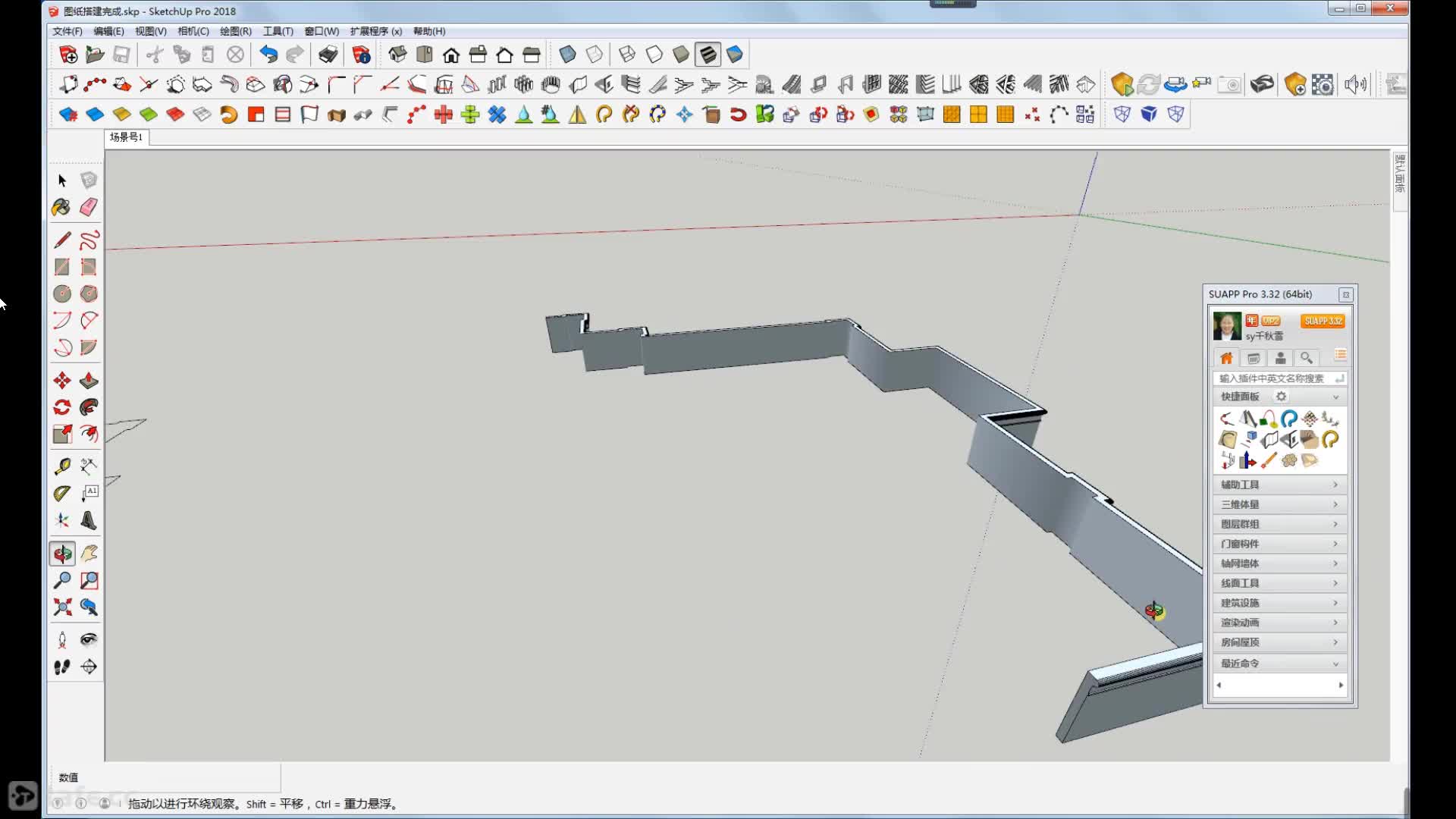Open SUAPP user profile tab
This screenshot has height=819, width=1456.
click(1280, 358)
